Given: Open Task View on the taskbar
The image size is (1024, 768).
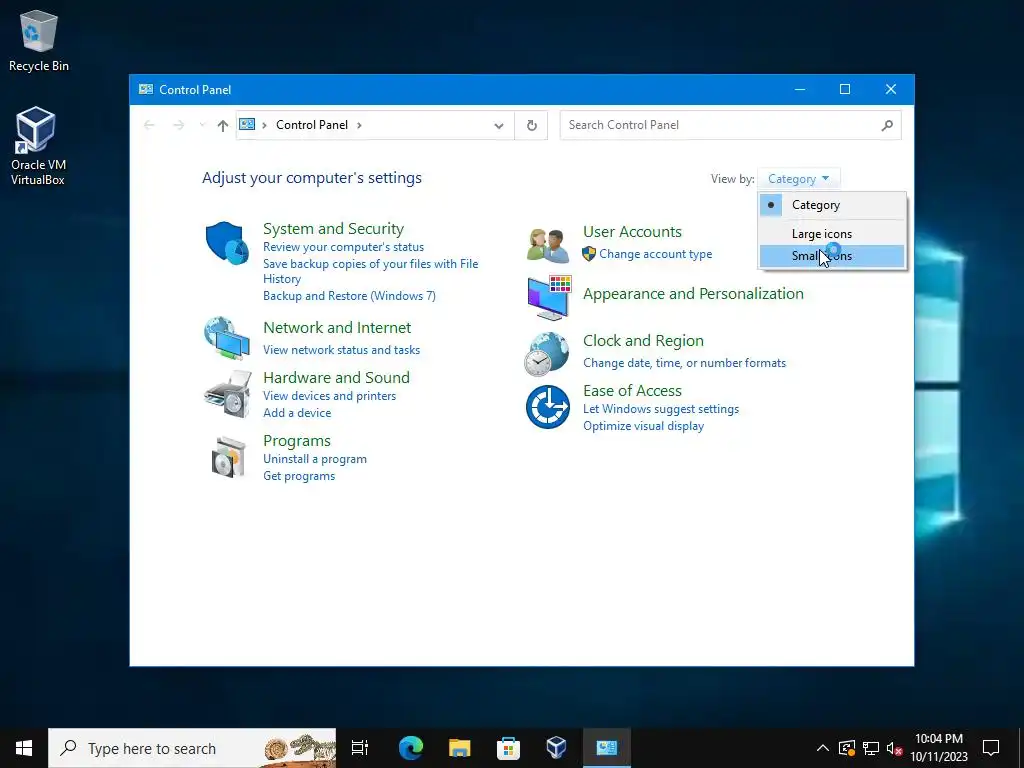Looking at the screenshot, I should pos(360,748).
